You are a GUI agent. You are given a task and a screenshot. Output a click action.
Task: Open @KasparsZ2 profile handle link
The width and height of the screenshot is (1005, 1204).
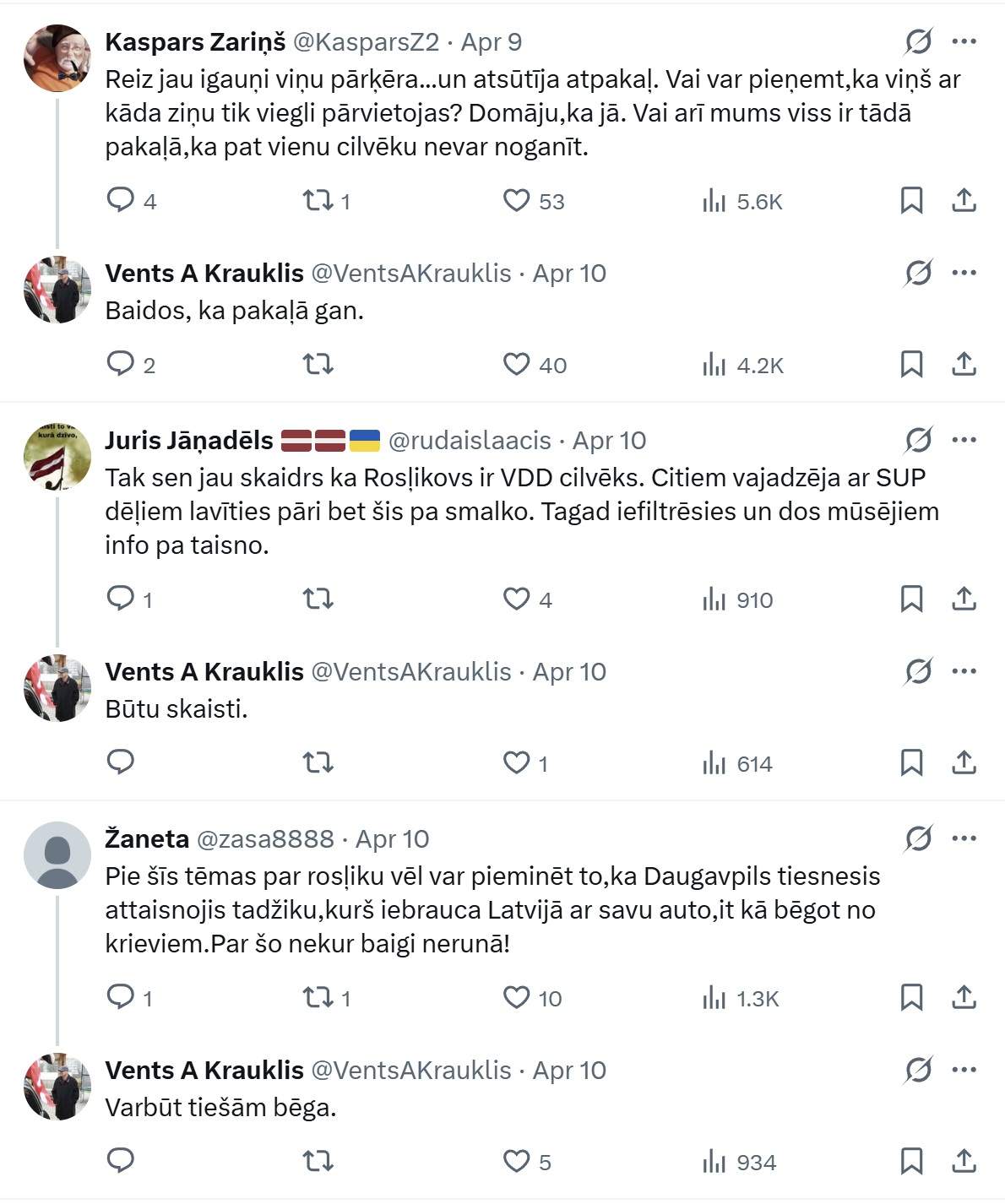point(366,42)
